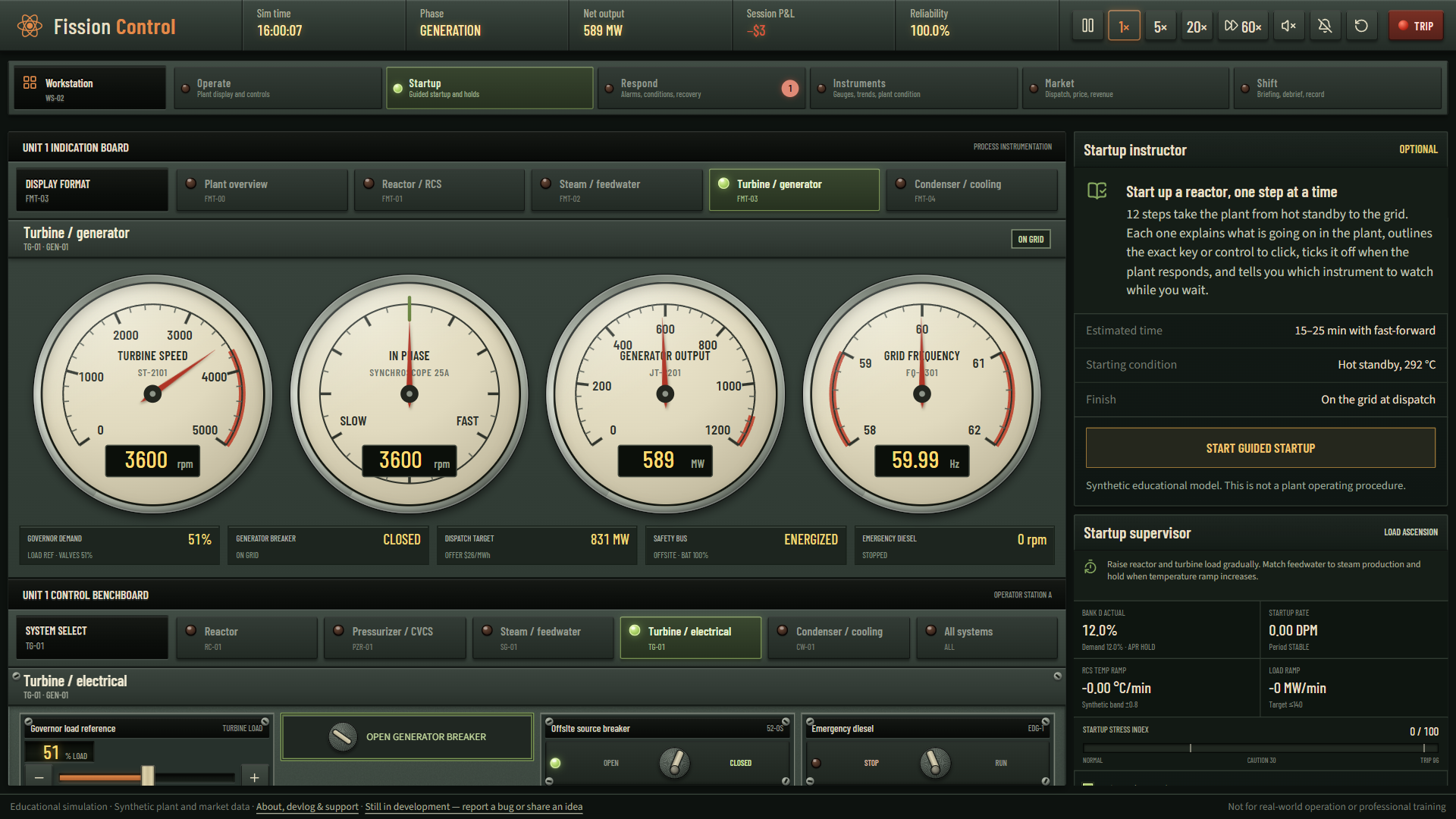Turn the Emergency diesel selector knob
Screen dimensions: 1456x819
pos(934,763)
